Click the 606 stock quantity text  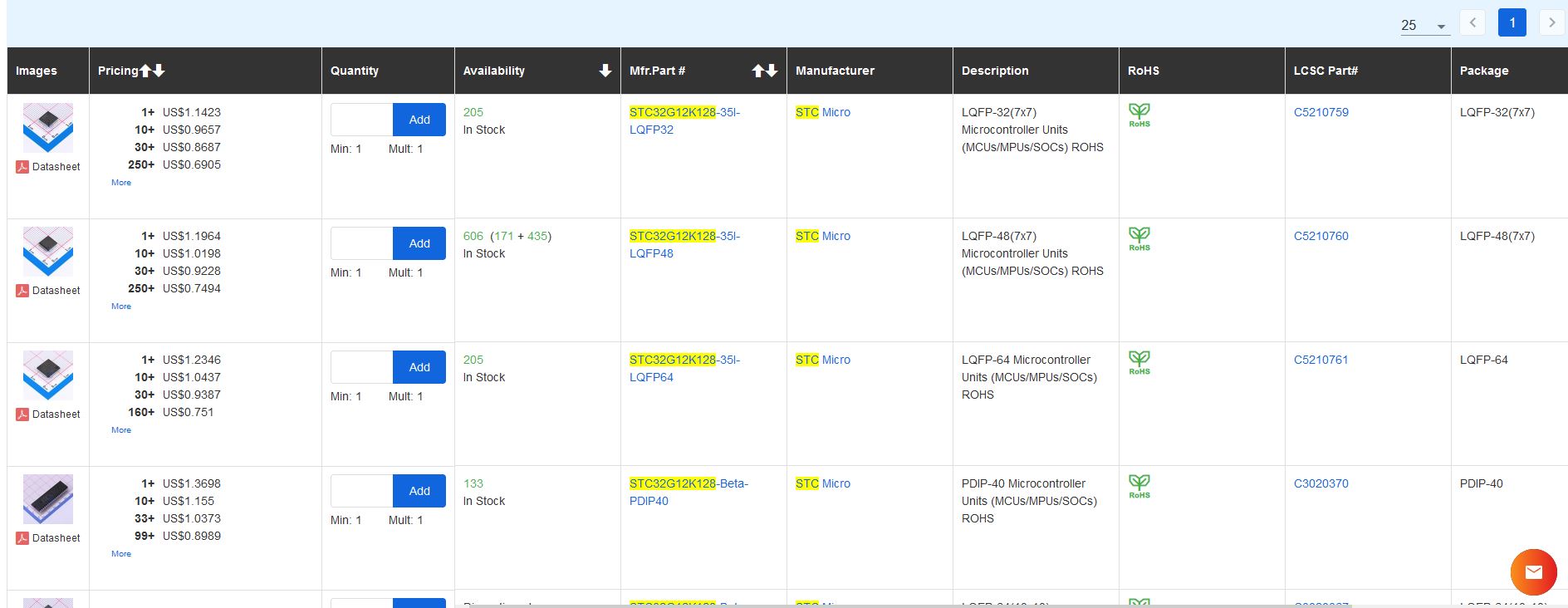click(x=473, y=236)
